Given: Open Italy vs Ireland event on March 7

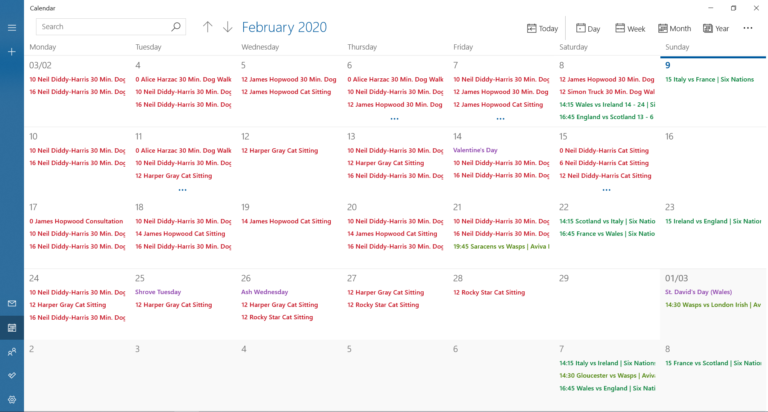Looking at the screenshot, I should pyautogui.click(x=607, y=363).
